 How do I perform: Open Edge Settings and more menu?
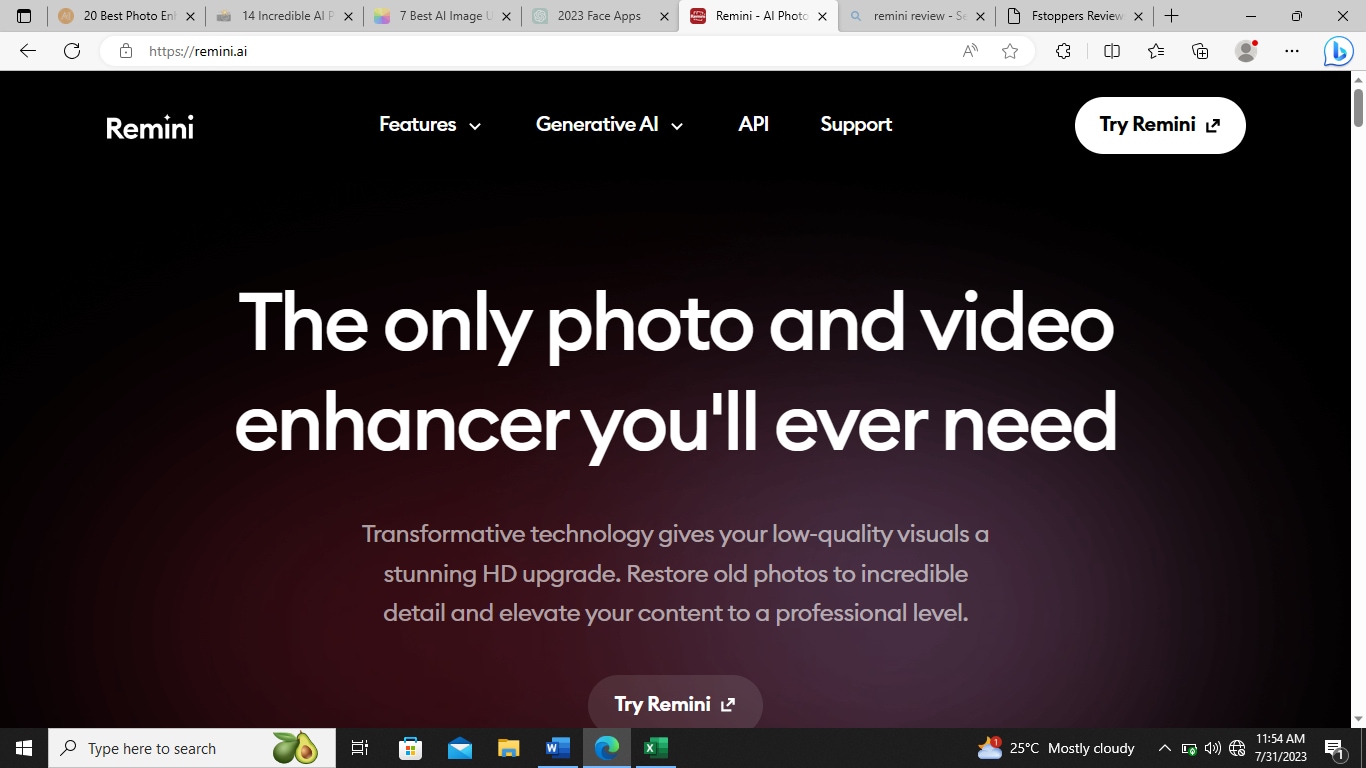pyautogui.click(x=1292, y=51)
